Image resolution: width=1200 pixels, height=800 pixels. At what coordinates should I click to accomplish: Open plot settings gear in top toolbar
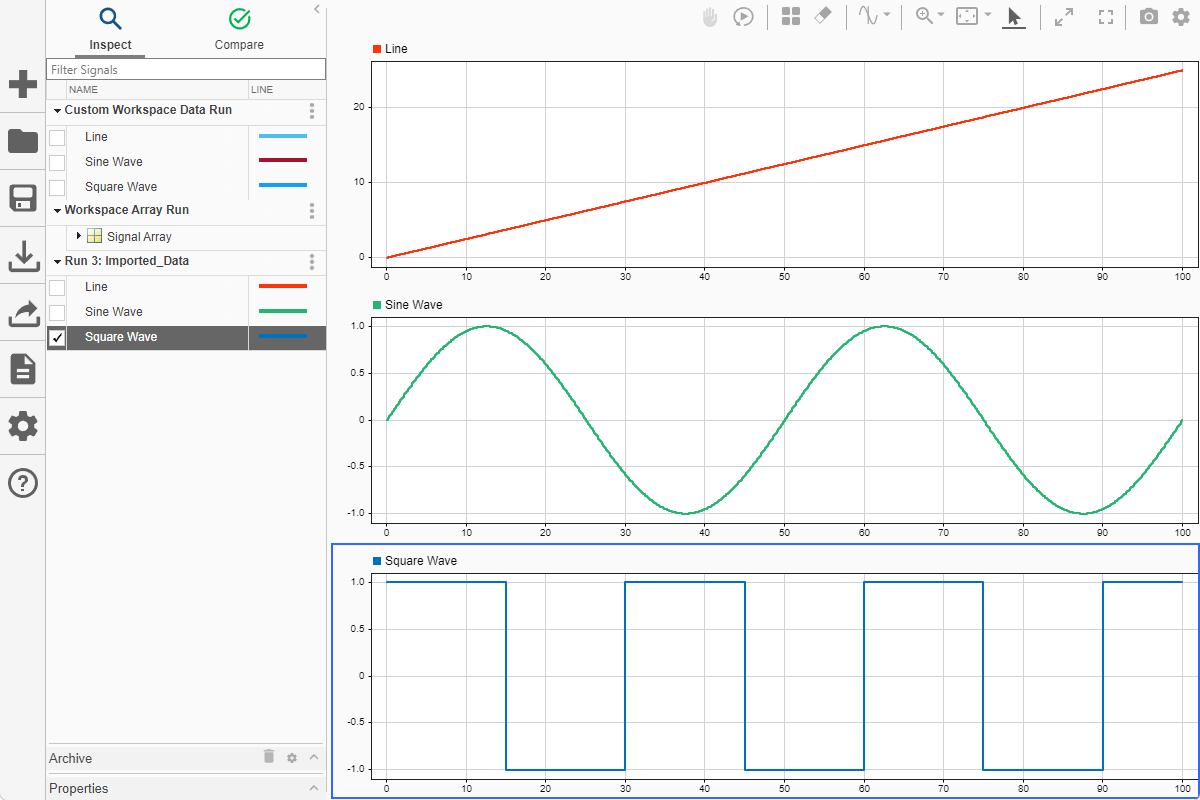pos(1181,17)
